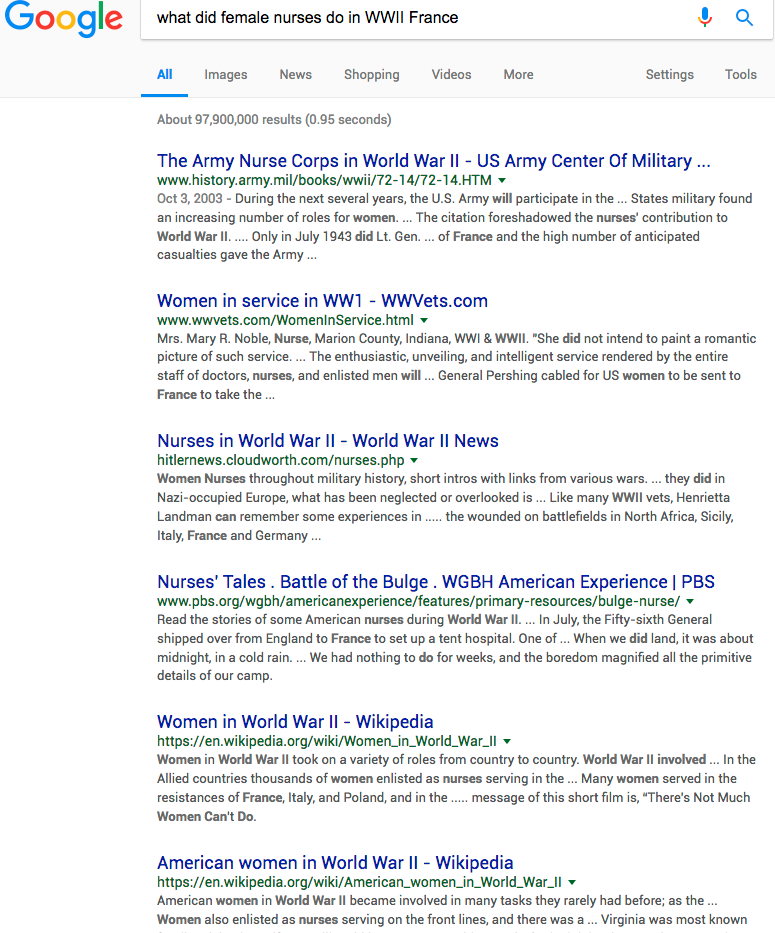
Task: Open Women in World War II - Wikipedia
Action: (295, 722)
